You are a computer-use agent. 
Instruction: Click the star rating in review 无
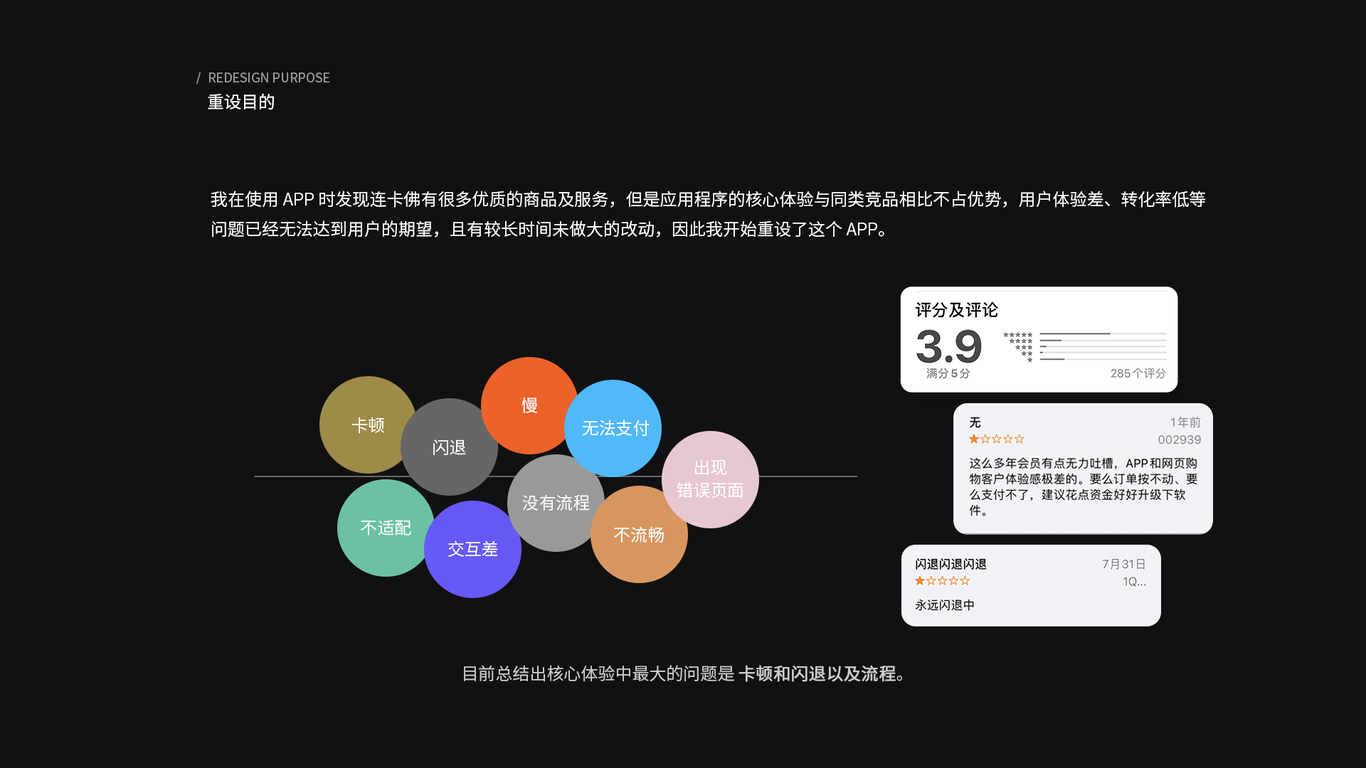coord(996,439)
